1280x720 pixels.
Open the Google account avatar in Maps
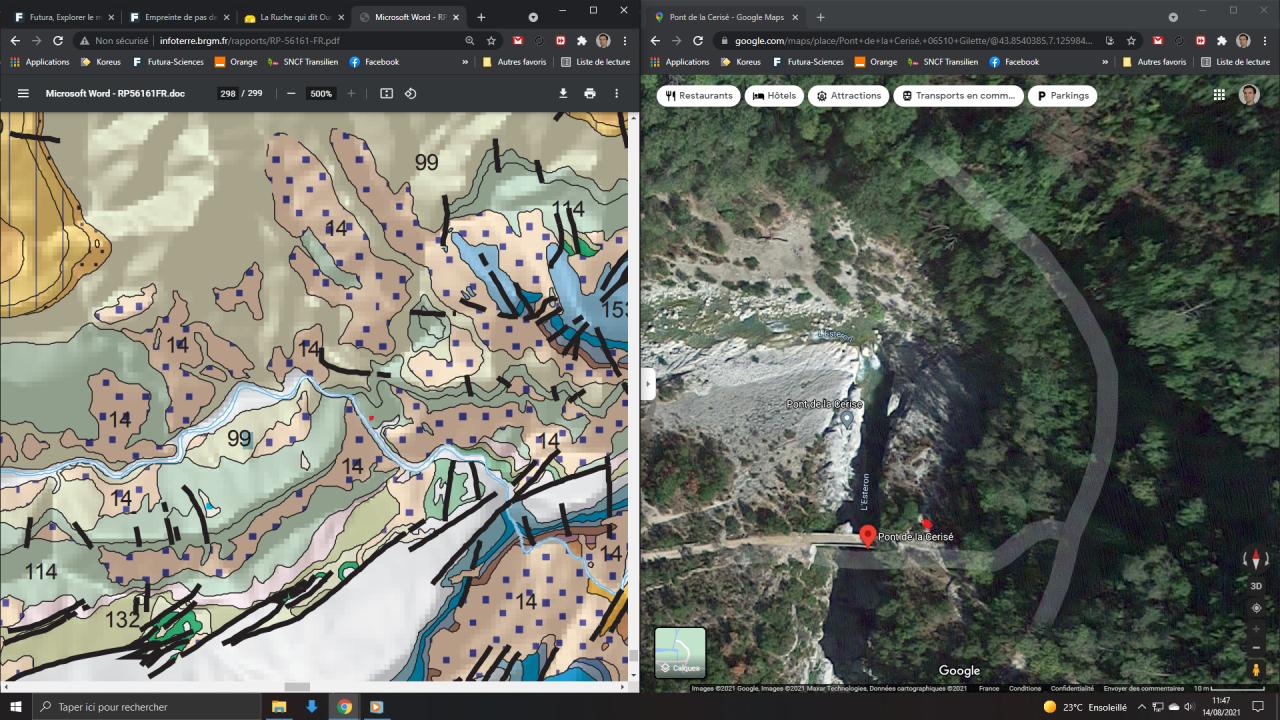(x=1249, y=95)
